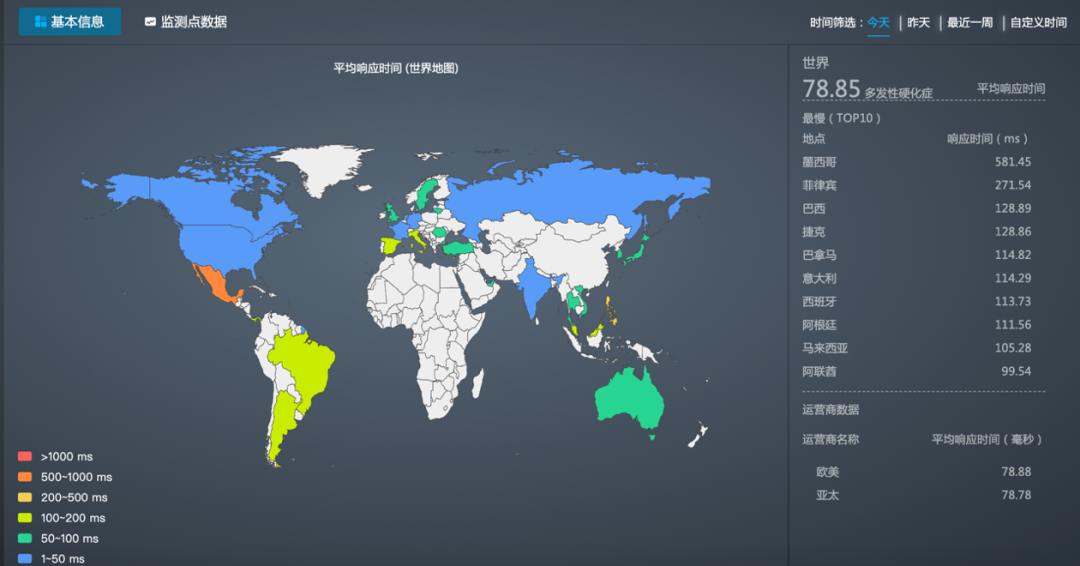Click the red >1000 ms legend swatch

(x=25, y=456)
